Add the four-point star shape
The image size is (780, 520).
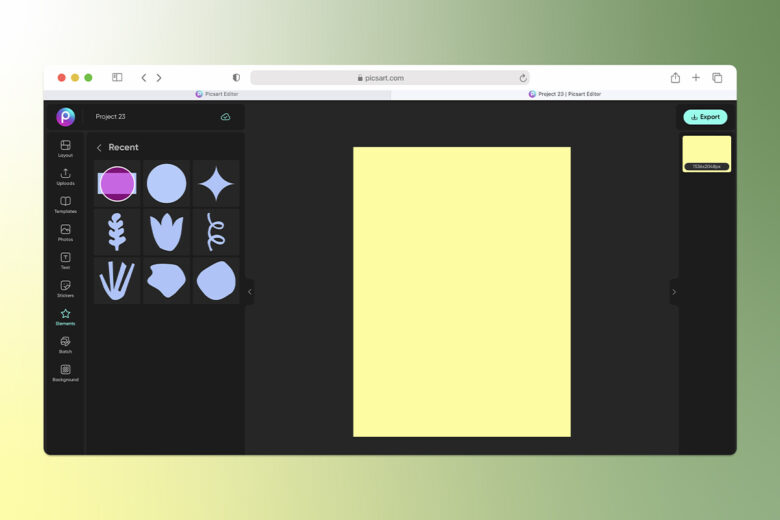pyautogui.click(x=216, y=184)
